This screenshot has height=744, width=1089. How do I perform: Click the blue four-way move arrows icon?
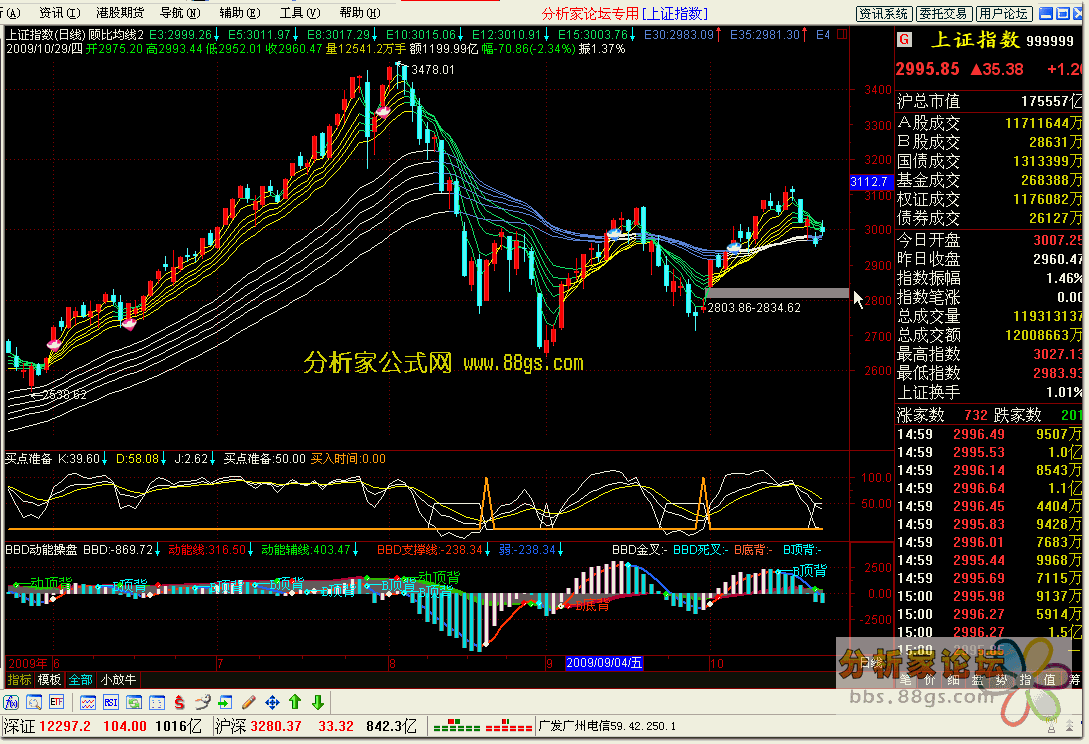point(272,702)
